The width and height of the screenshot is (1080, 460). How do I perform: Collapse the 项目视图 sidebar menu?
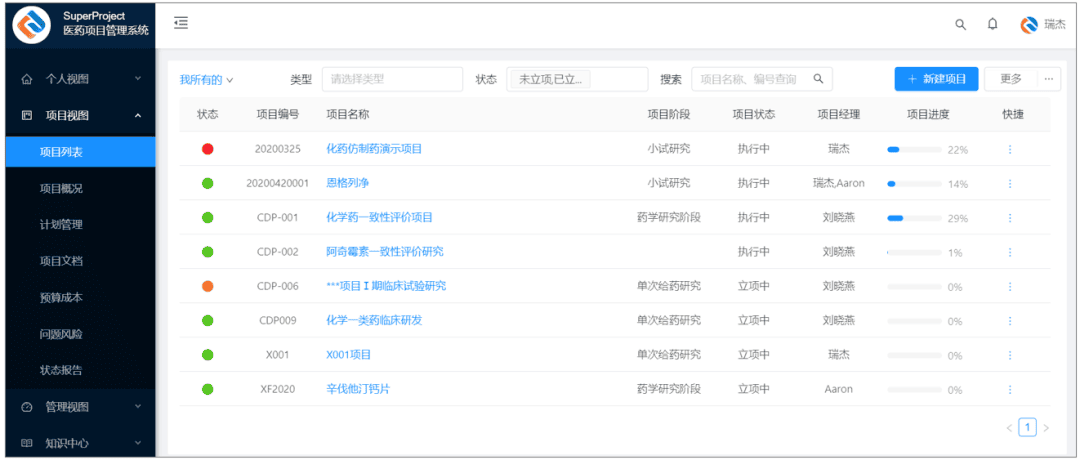tap(80, 116)
